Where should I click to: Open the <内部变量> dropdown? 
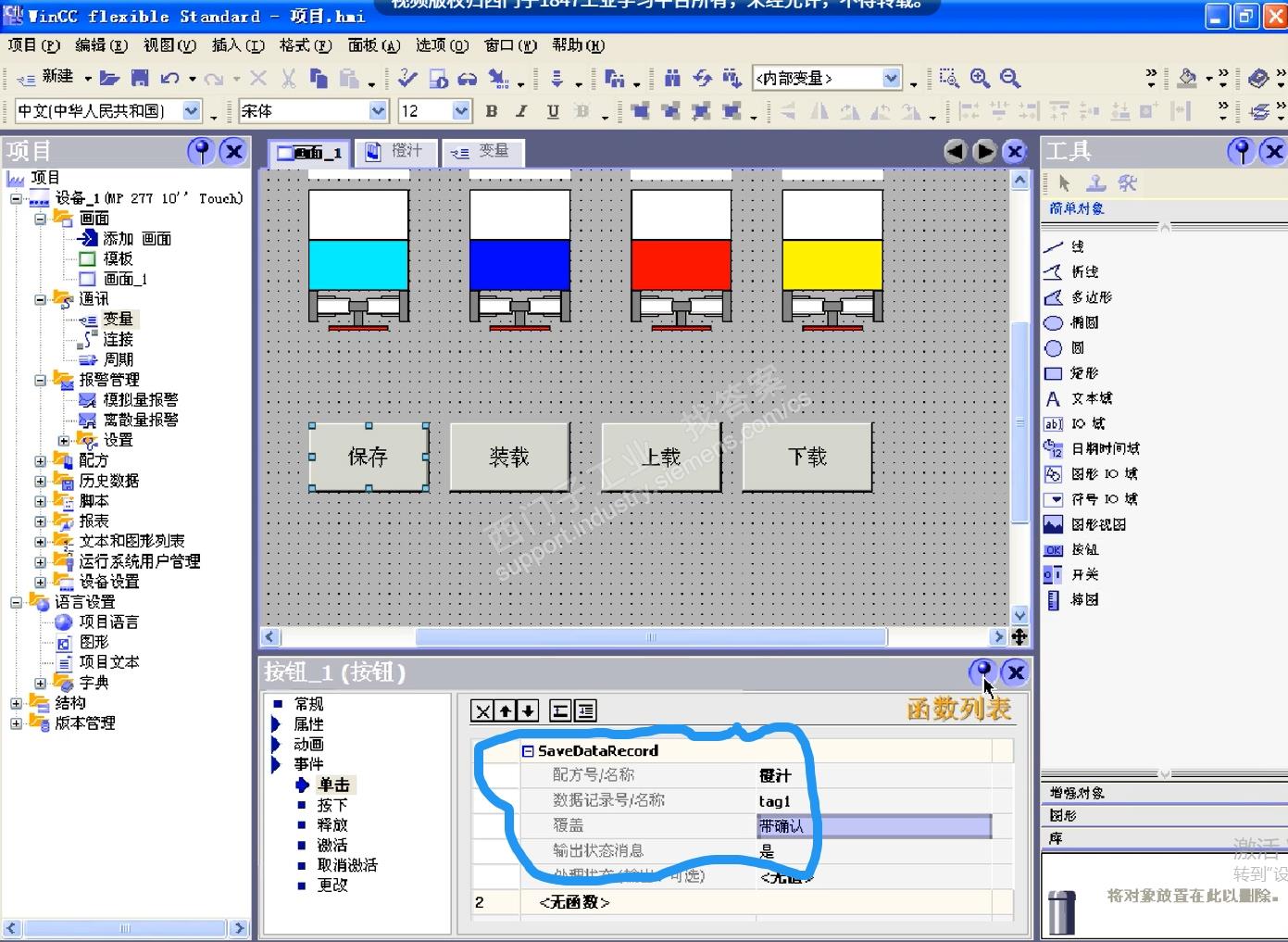pyautogui.click(x=892, y=79)
